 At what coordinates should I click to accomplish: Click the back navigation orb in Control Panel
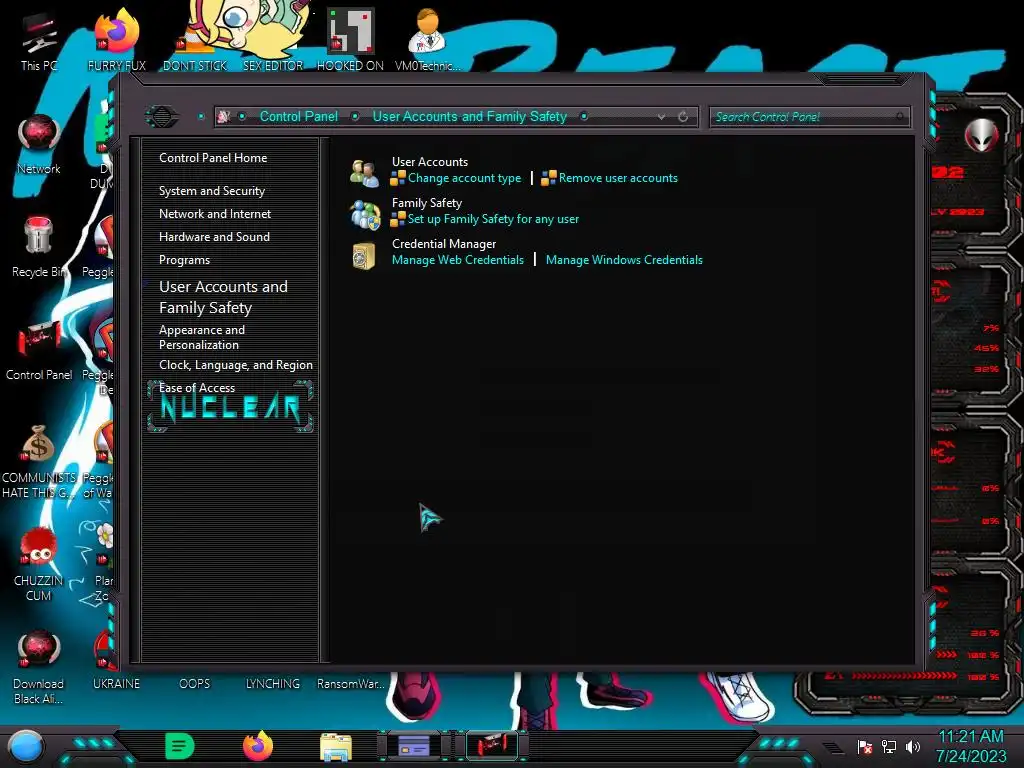(161, 117)
